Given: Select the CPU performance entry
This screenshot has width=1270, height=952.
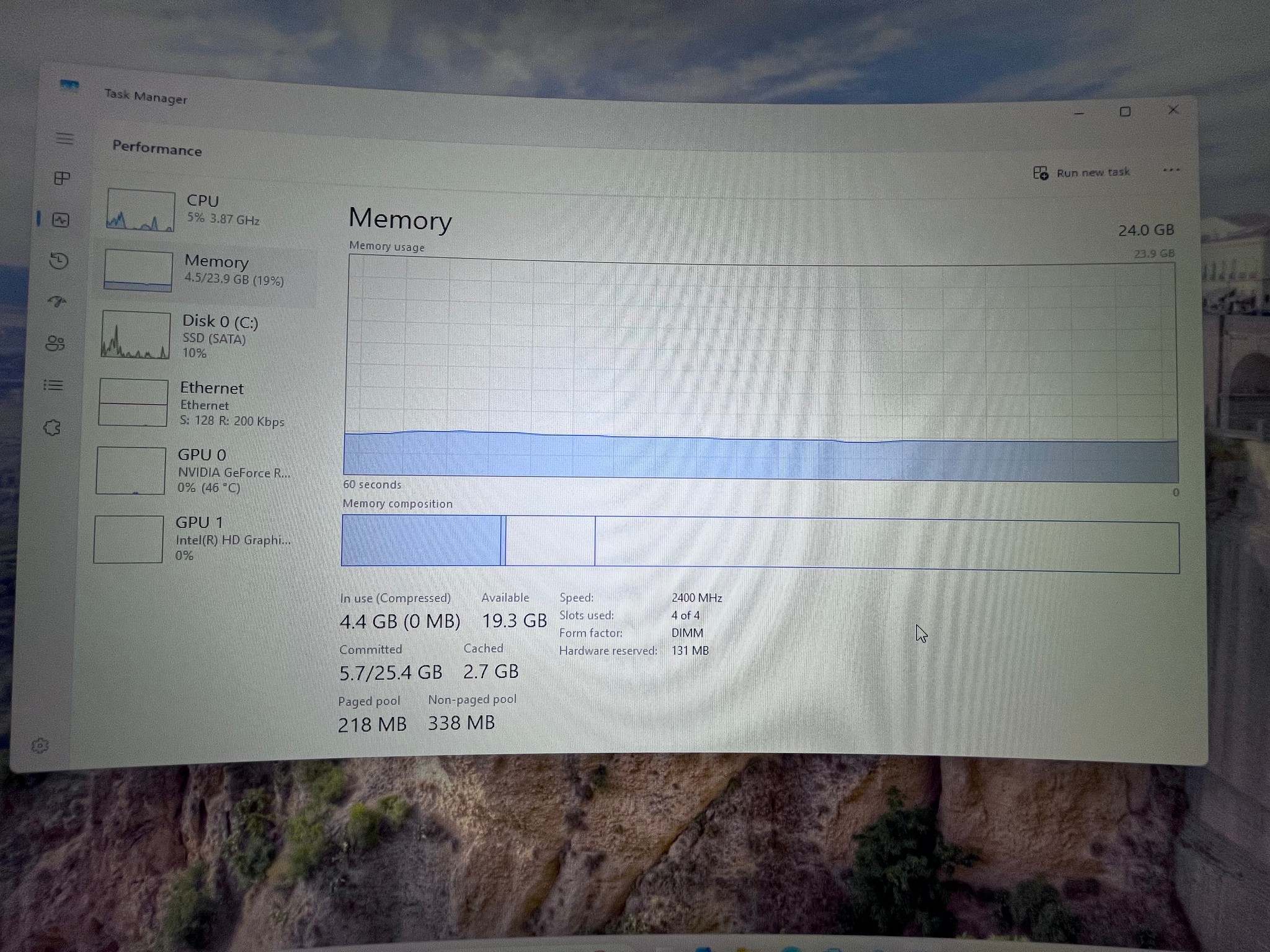Looking at the screenshot, I should coord(208,209).
